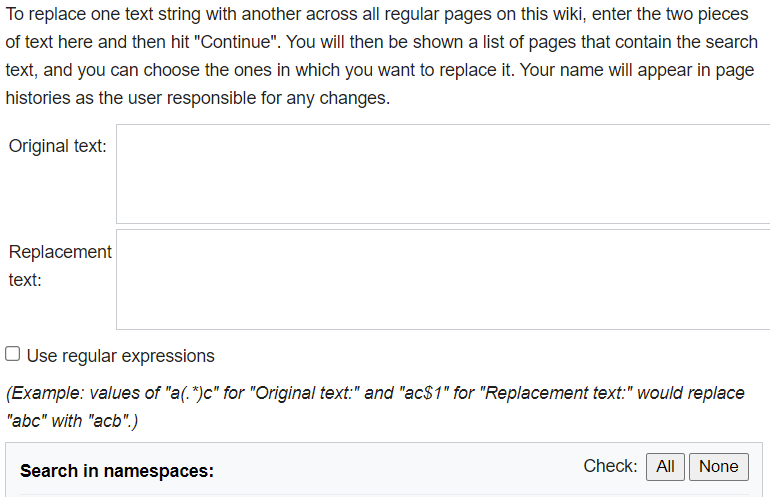770x497 pixels.
Task: Click inside the Original text field
Action: point(440,174)
